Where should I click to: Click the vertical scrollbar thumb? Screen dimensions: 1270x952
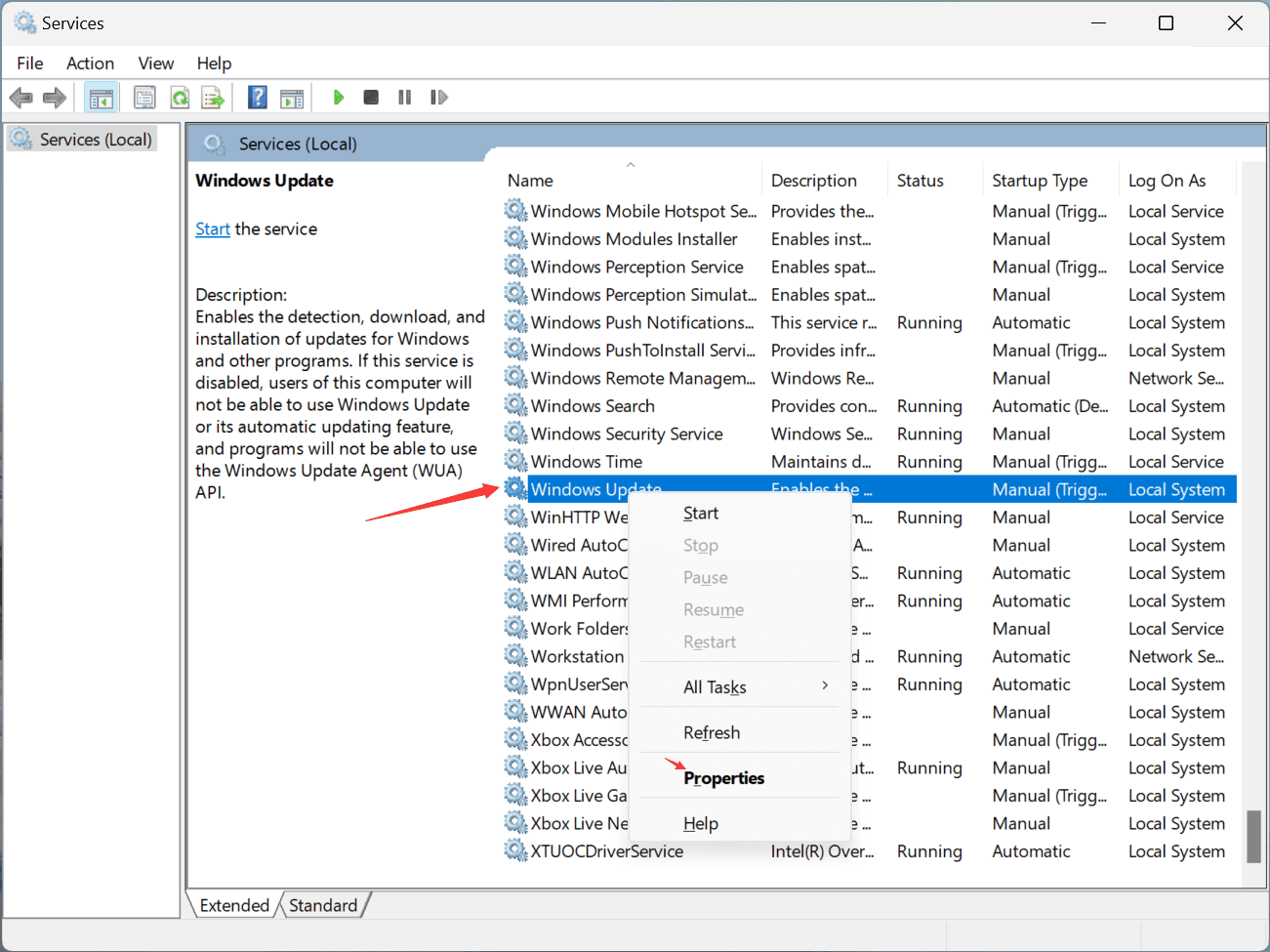click(x=1254, y=837)
